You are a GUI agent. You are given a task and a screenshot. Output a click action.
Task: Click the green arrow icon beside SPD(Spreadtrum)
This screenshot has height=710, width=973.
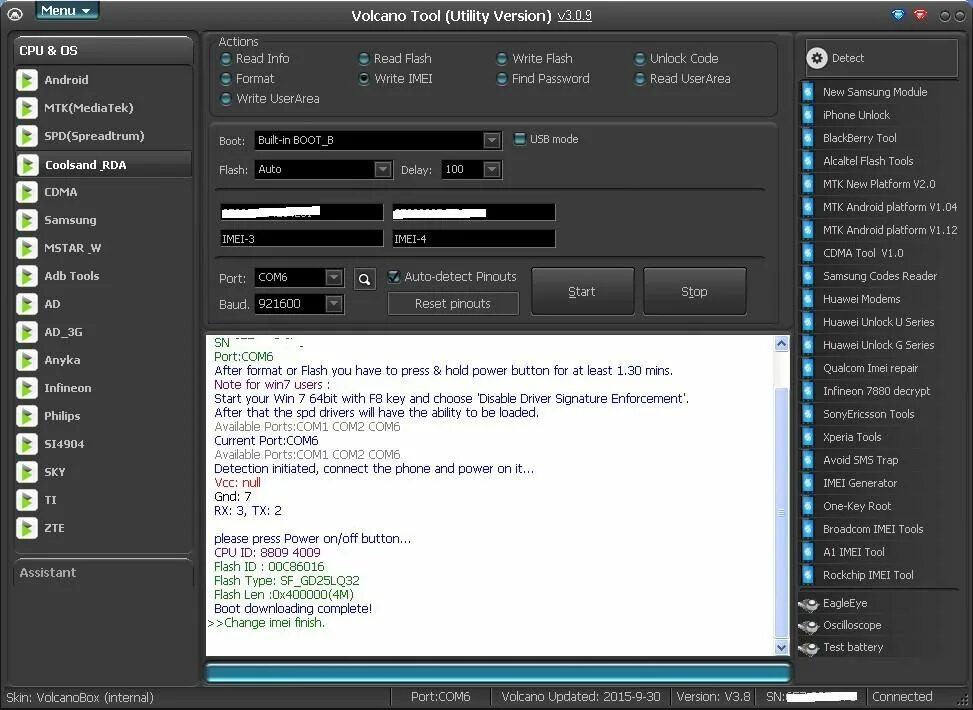click(27, 136)
